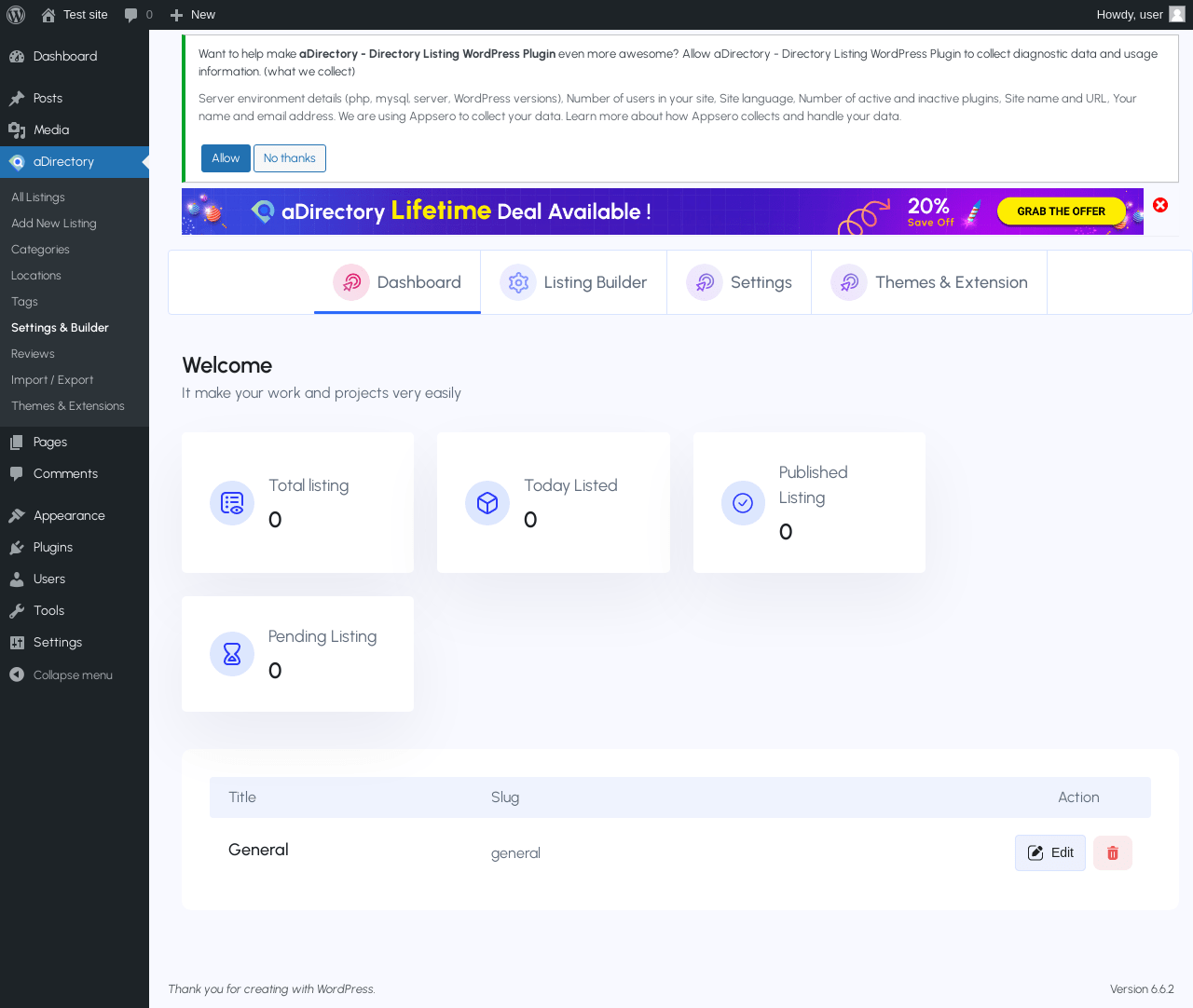Image resolution: width=1193 pixels, height=1008 pixels.
Task: Switch to the Listing Builder tab
Action: pyautogui.click(x=573, y=282)
